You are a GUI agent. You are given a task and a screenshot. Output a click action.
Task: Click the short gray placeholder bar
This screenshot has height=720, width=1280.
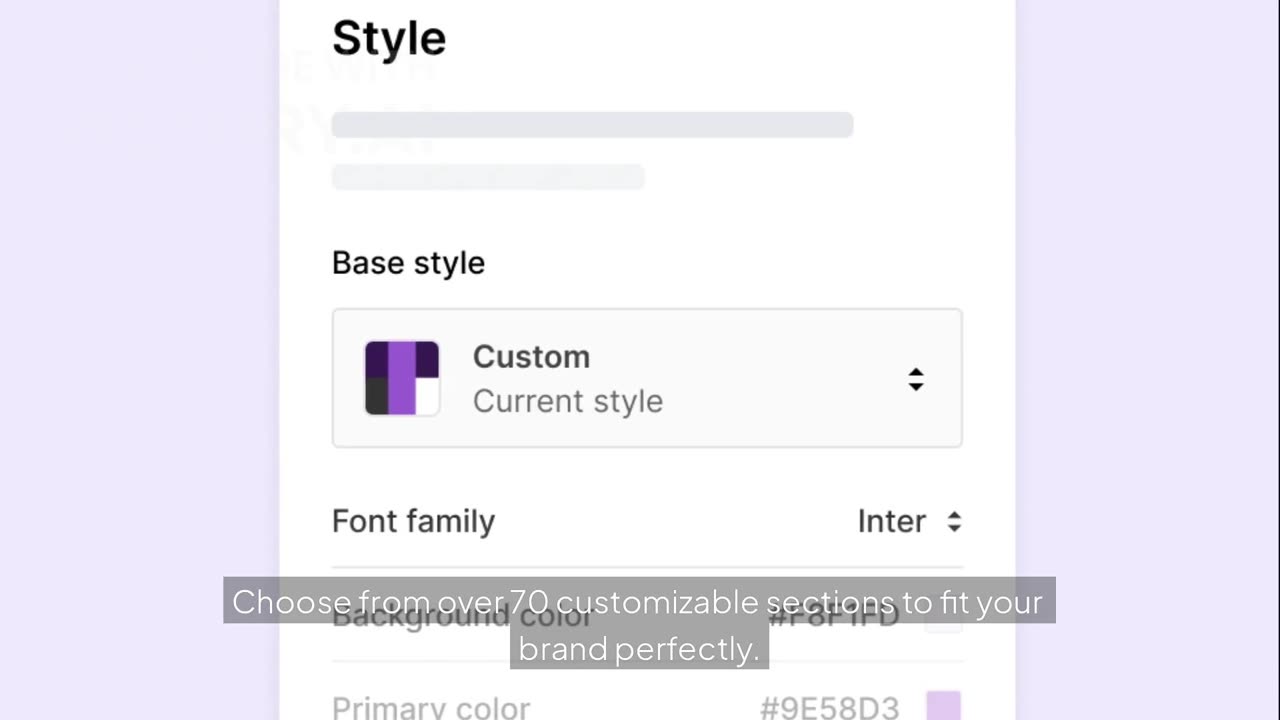click(x=488, y=177)
